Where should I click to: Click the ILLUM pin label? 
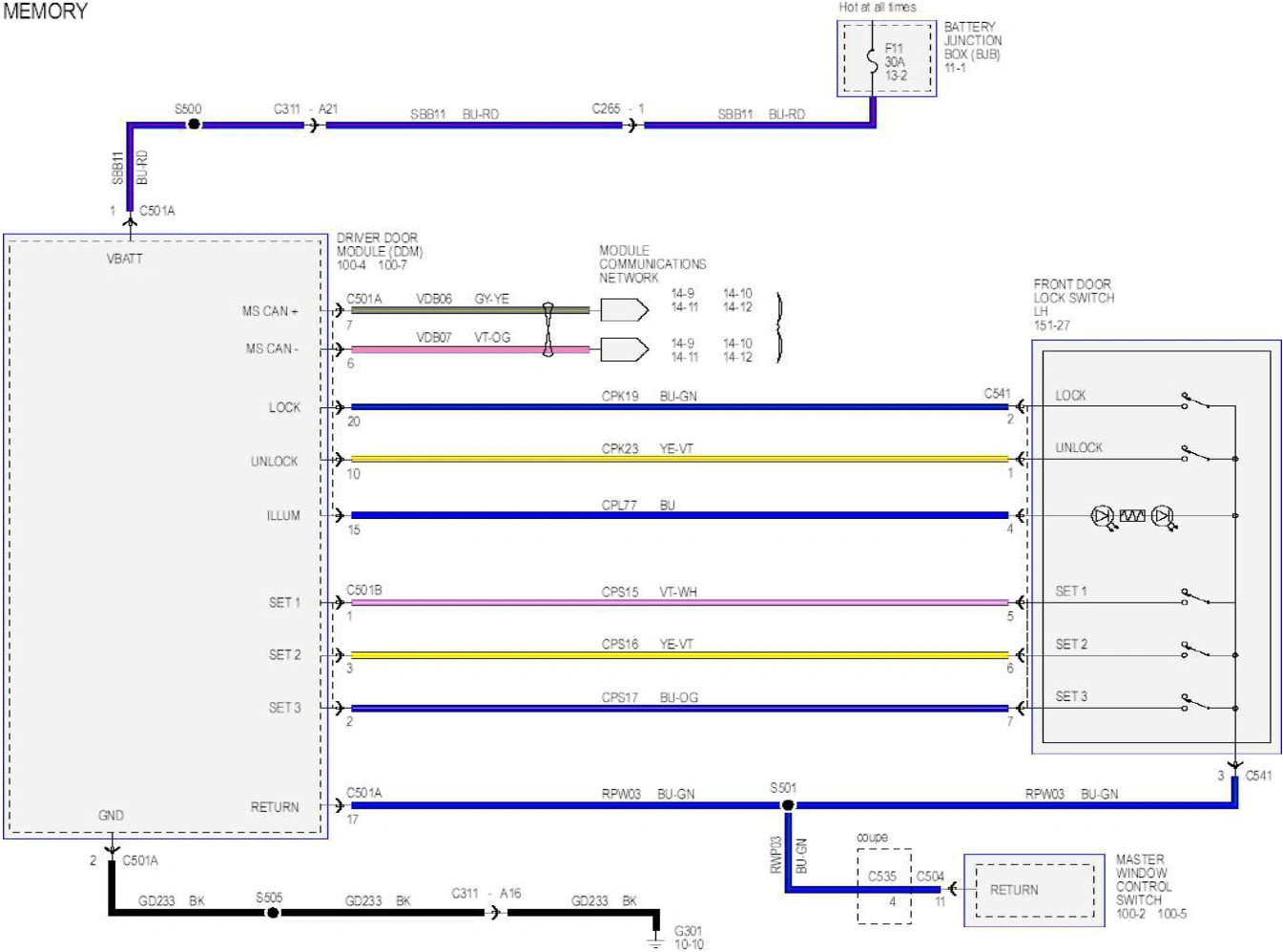coord(283,515)
